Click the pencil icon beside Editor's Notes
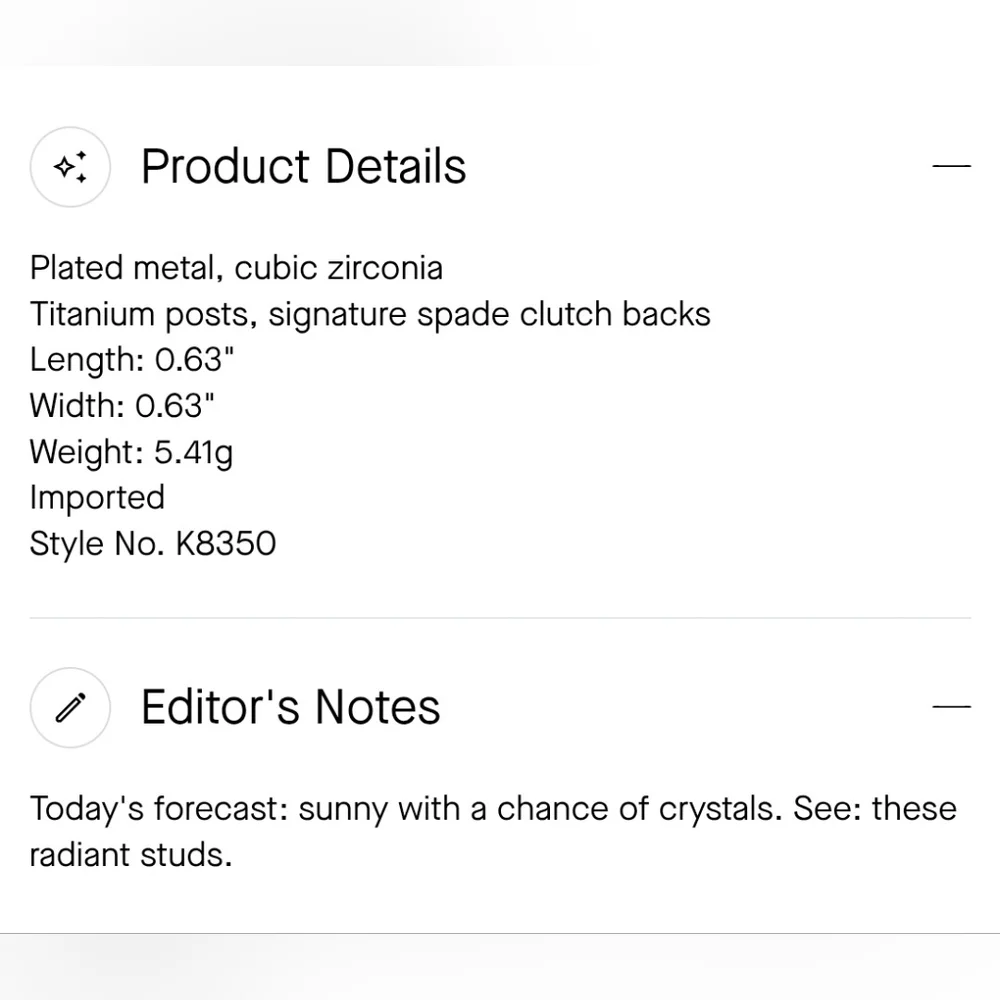 (70, 707)
